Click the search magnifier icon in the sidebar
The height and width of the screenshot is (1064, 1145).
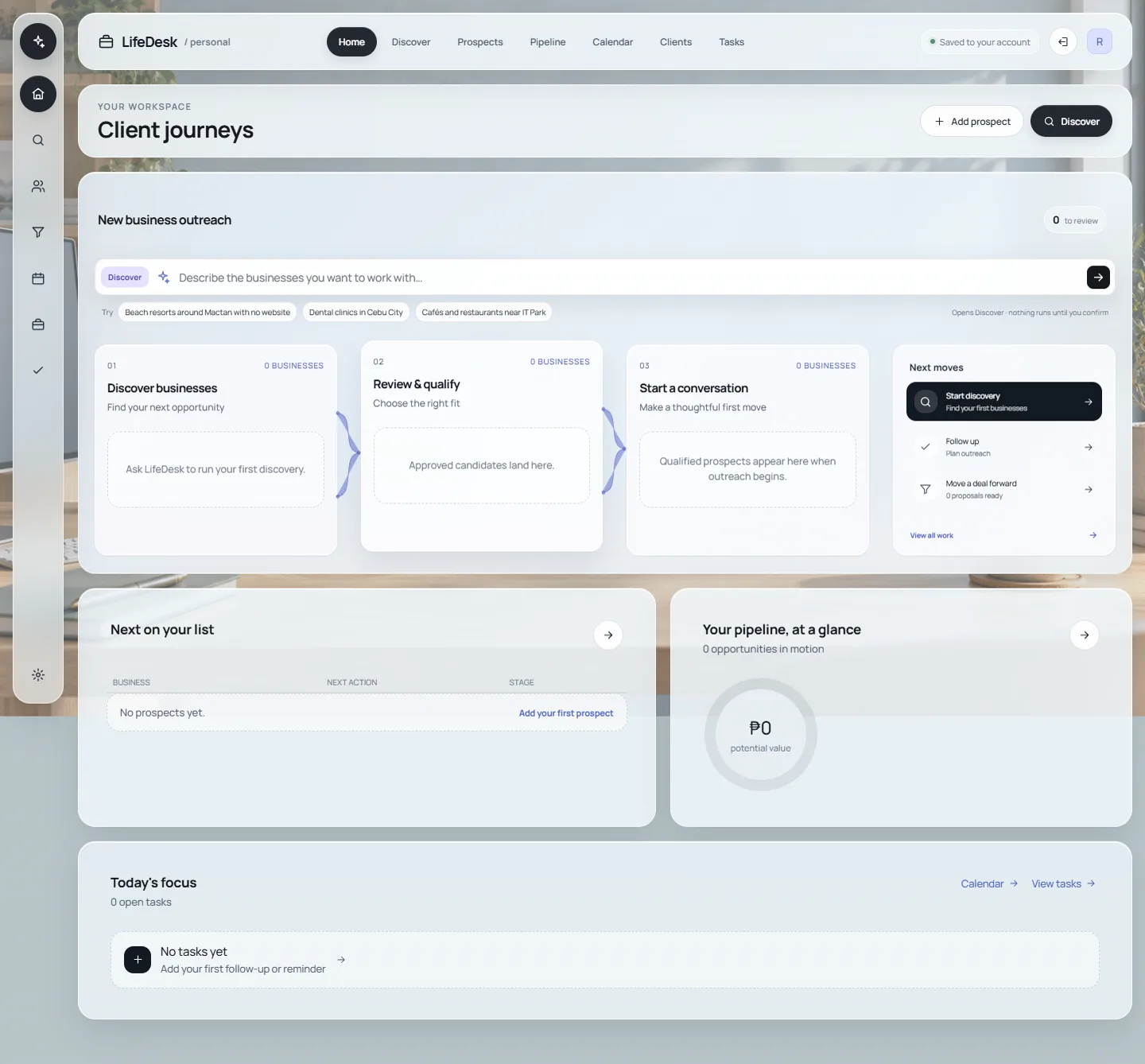point(38,140)
